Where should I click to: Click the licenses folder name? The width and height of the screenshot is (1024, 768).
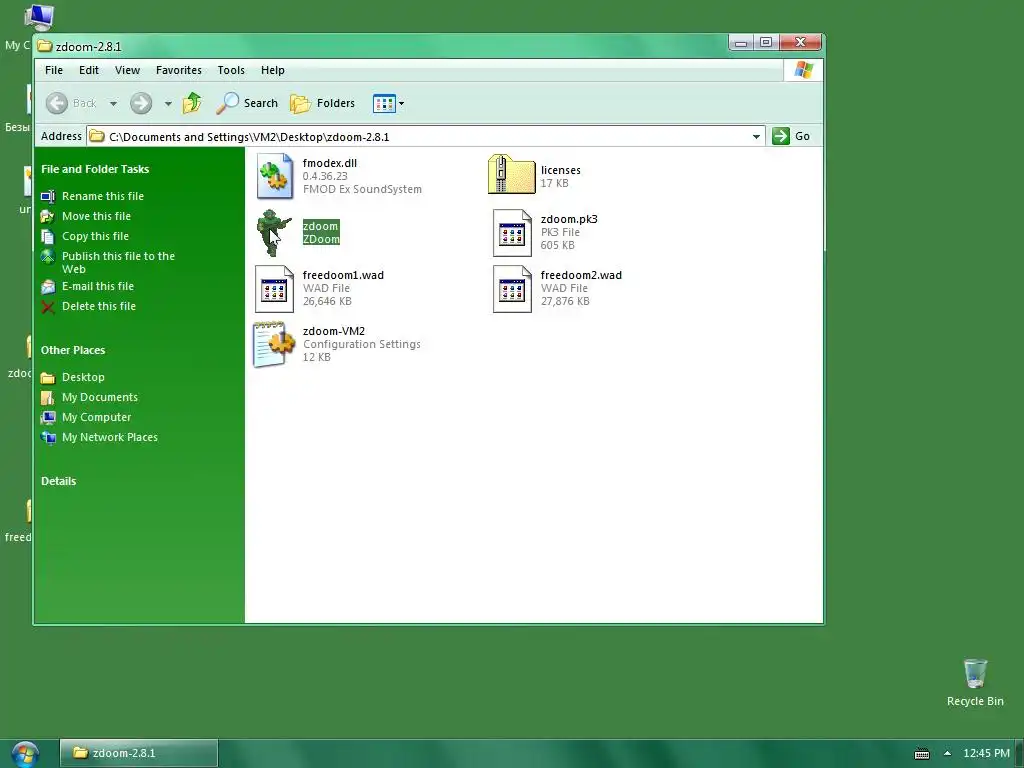coord(560,170)
